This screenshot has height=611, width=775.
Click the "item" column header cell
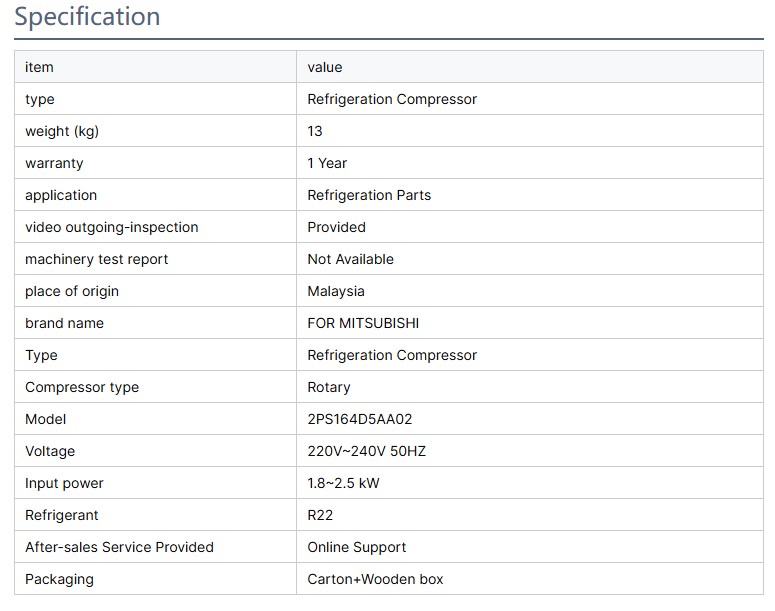39,67
